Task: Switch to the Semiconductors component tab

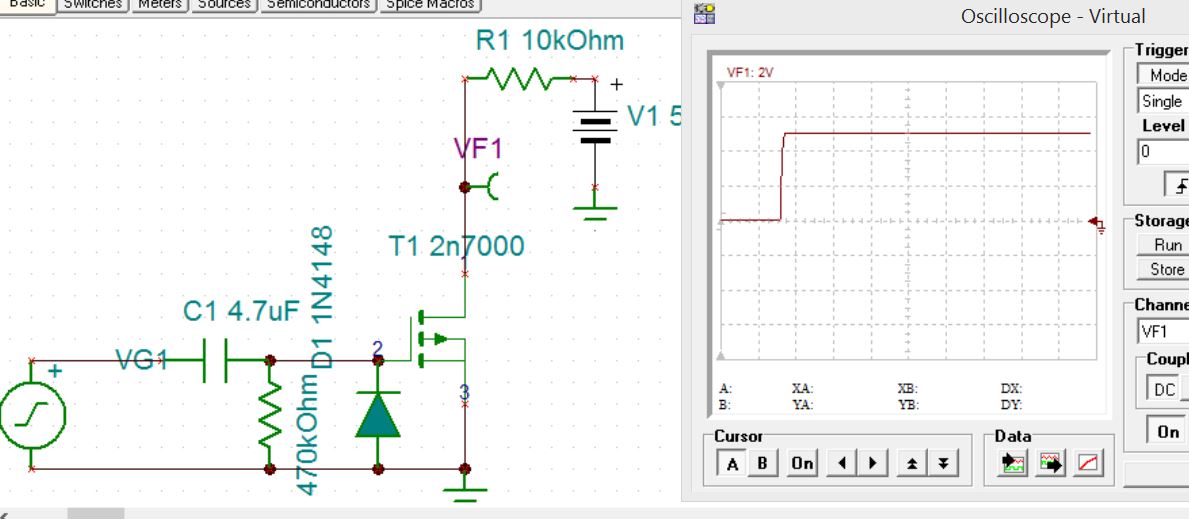Action: [318, 5]
